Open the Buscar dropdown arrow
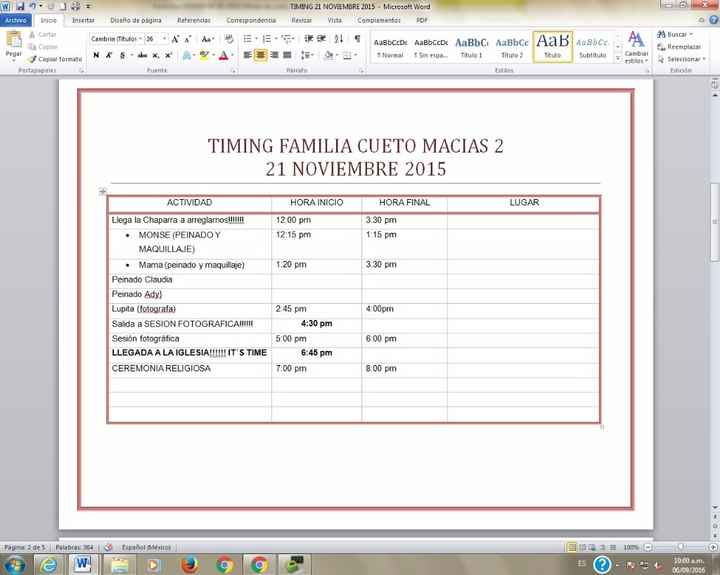 tap(691, 34)
